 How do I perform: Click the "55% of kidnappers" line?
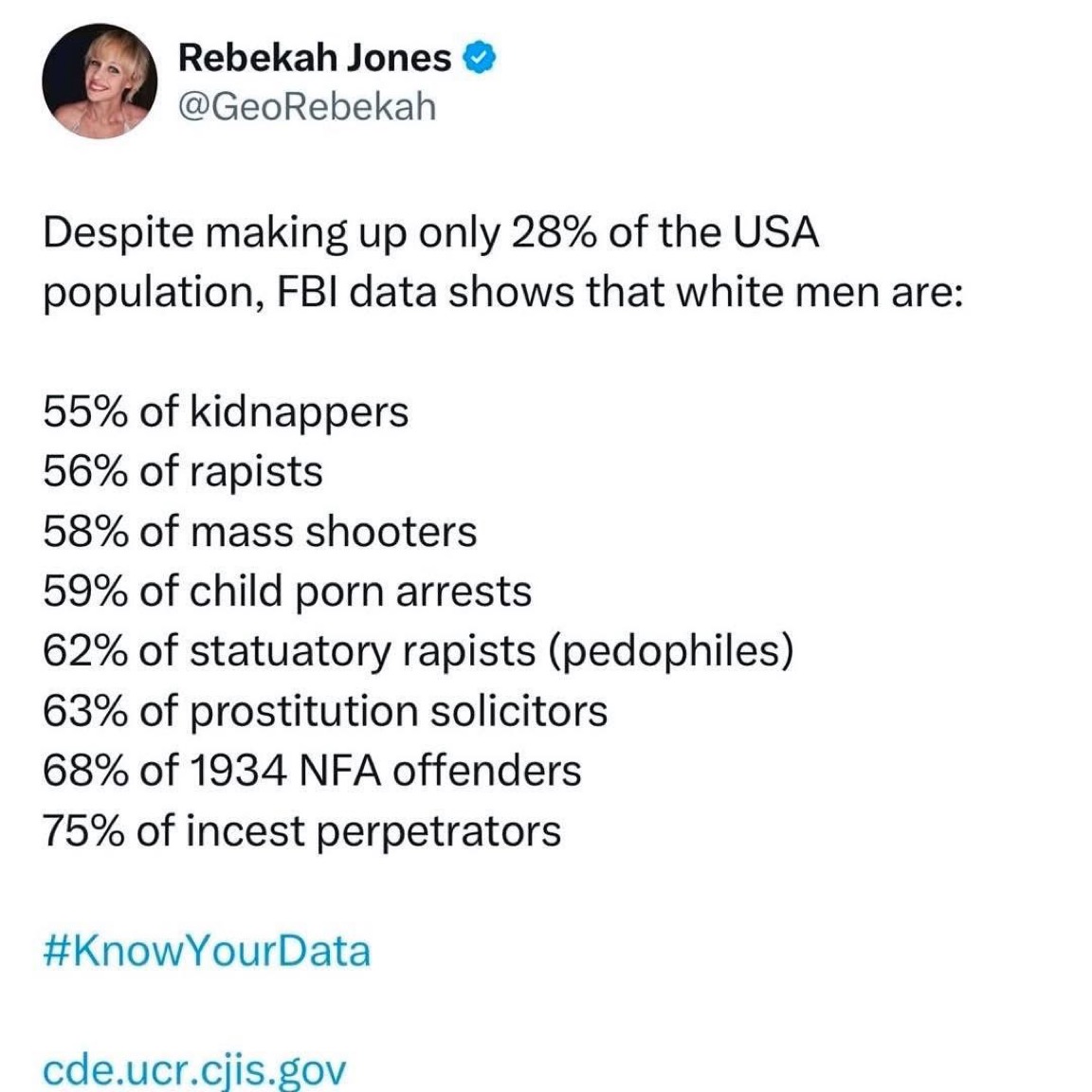point(226,411)
